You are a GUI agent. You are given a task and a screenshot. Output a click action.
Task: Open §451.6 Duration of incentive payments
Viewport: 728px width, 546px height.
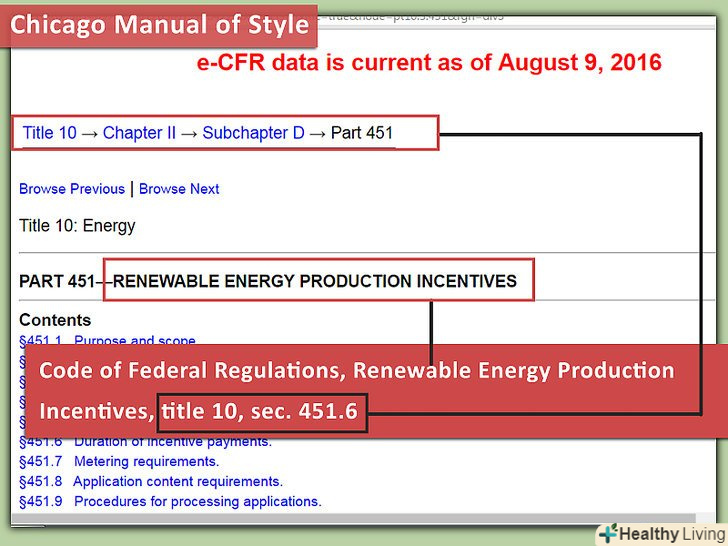pos(145,442)
